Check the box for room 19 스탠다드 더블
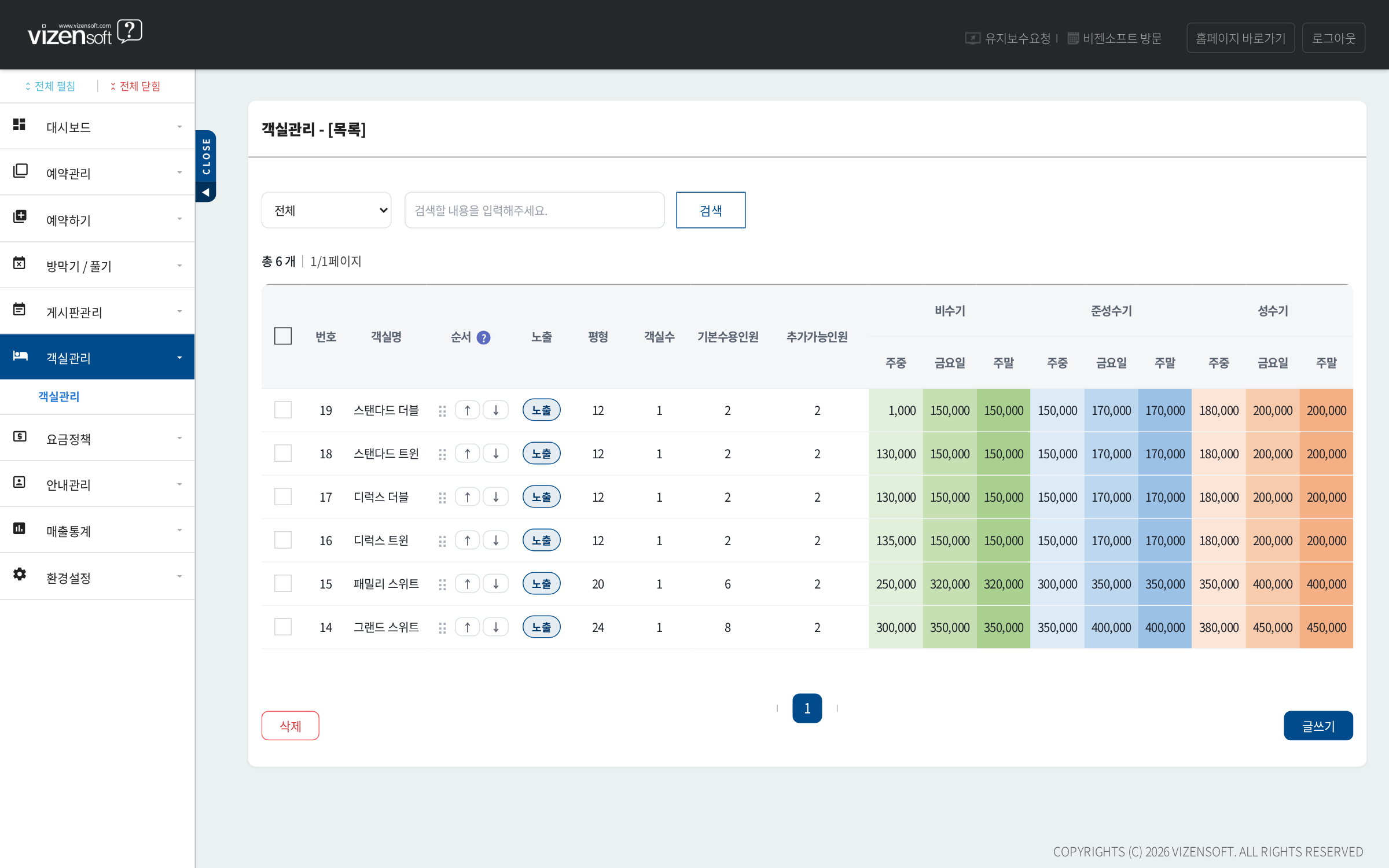 point(283,410)
